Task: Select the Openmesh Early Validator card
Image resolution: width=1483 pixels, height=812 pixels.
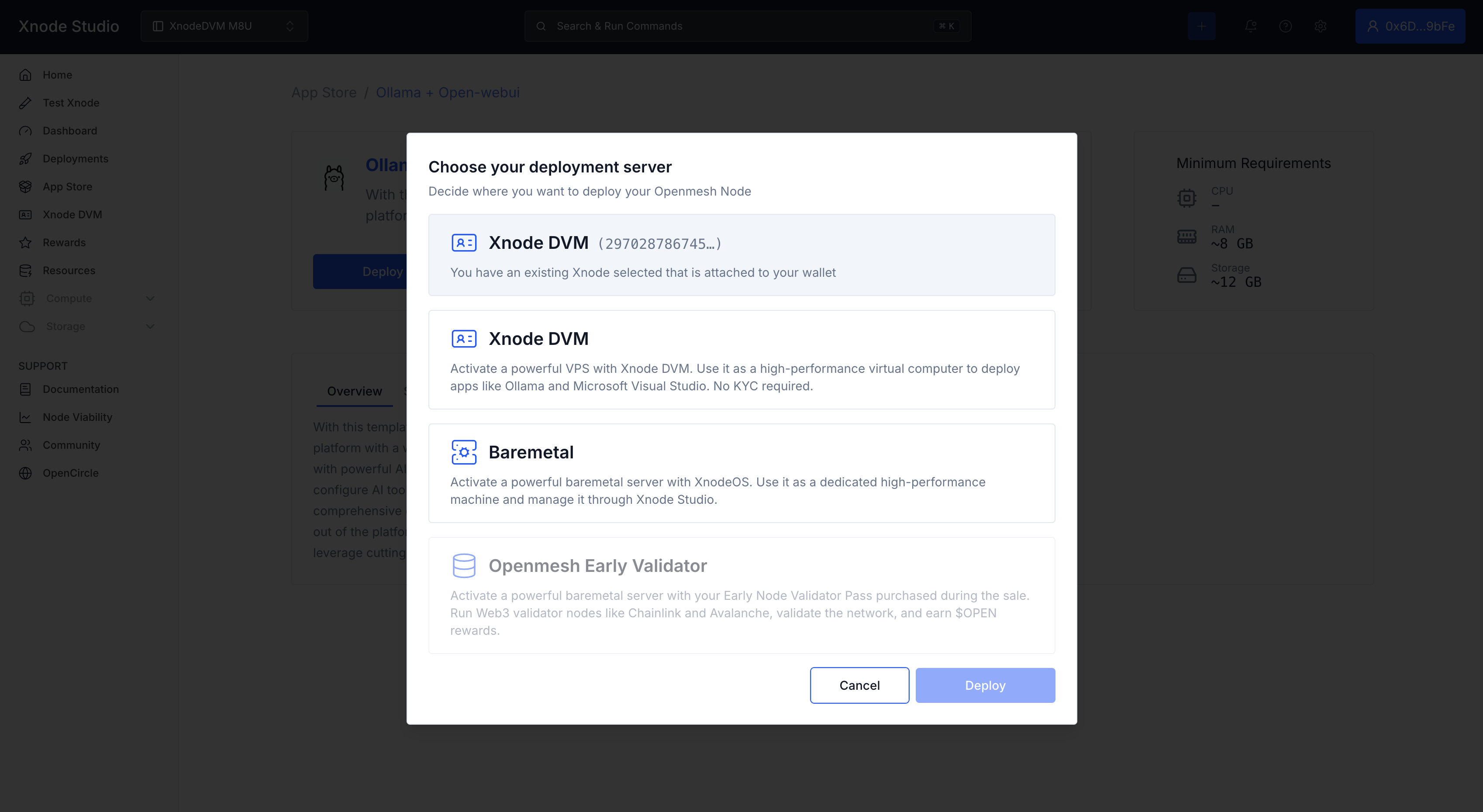Action: (741, 595)
